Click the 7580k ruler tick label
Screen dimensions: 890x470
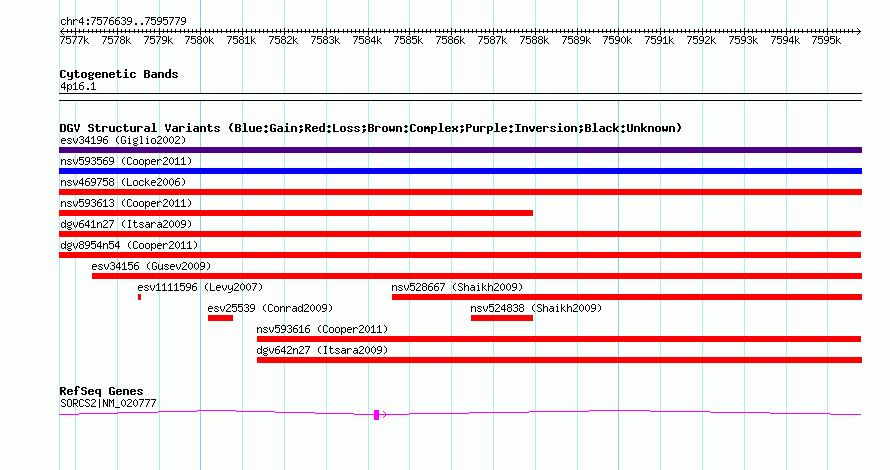pos(199,40)
